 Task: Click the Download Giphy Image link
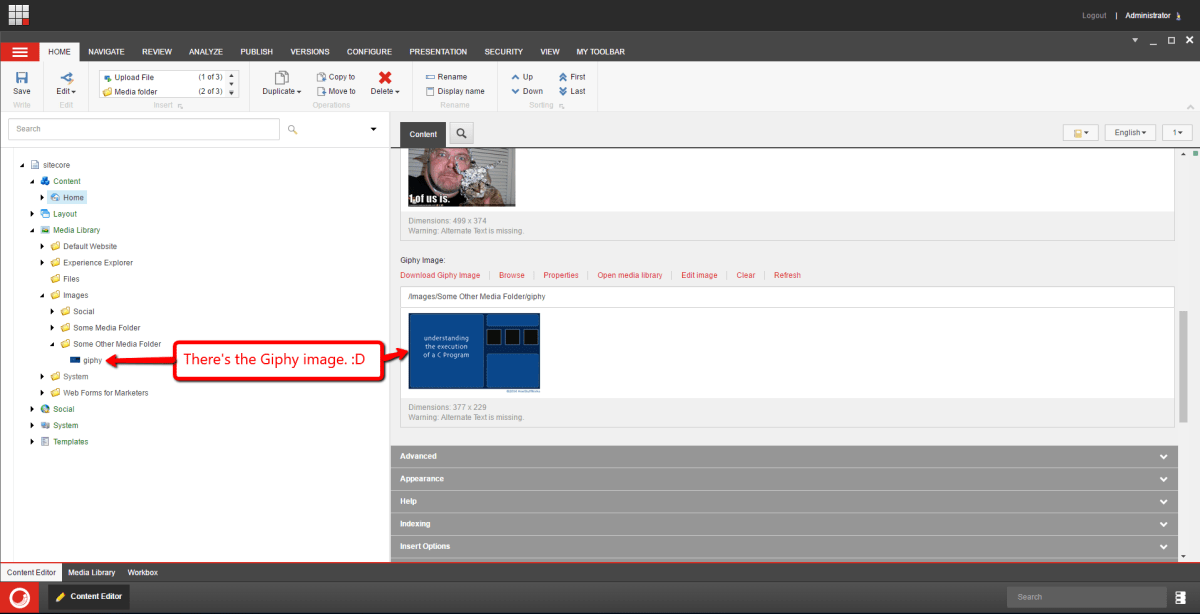coord(440,275)
